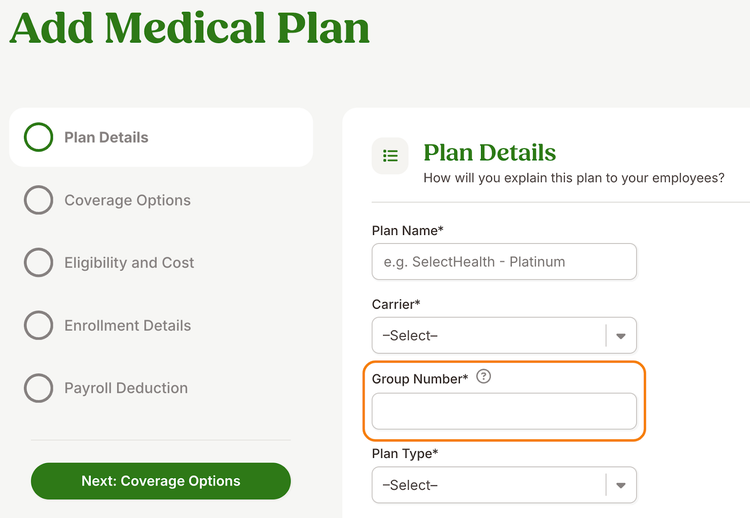
Task: Click the Plan Details list icon
Action: tap(390, 156)
